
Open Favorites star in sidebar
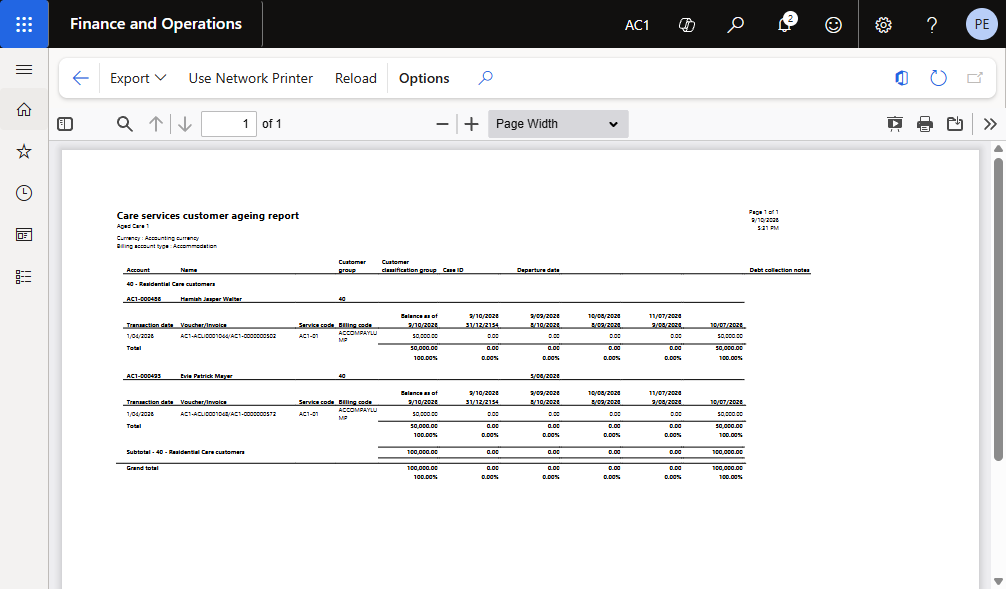tap(24, 151)
